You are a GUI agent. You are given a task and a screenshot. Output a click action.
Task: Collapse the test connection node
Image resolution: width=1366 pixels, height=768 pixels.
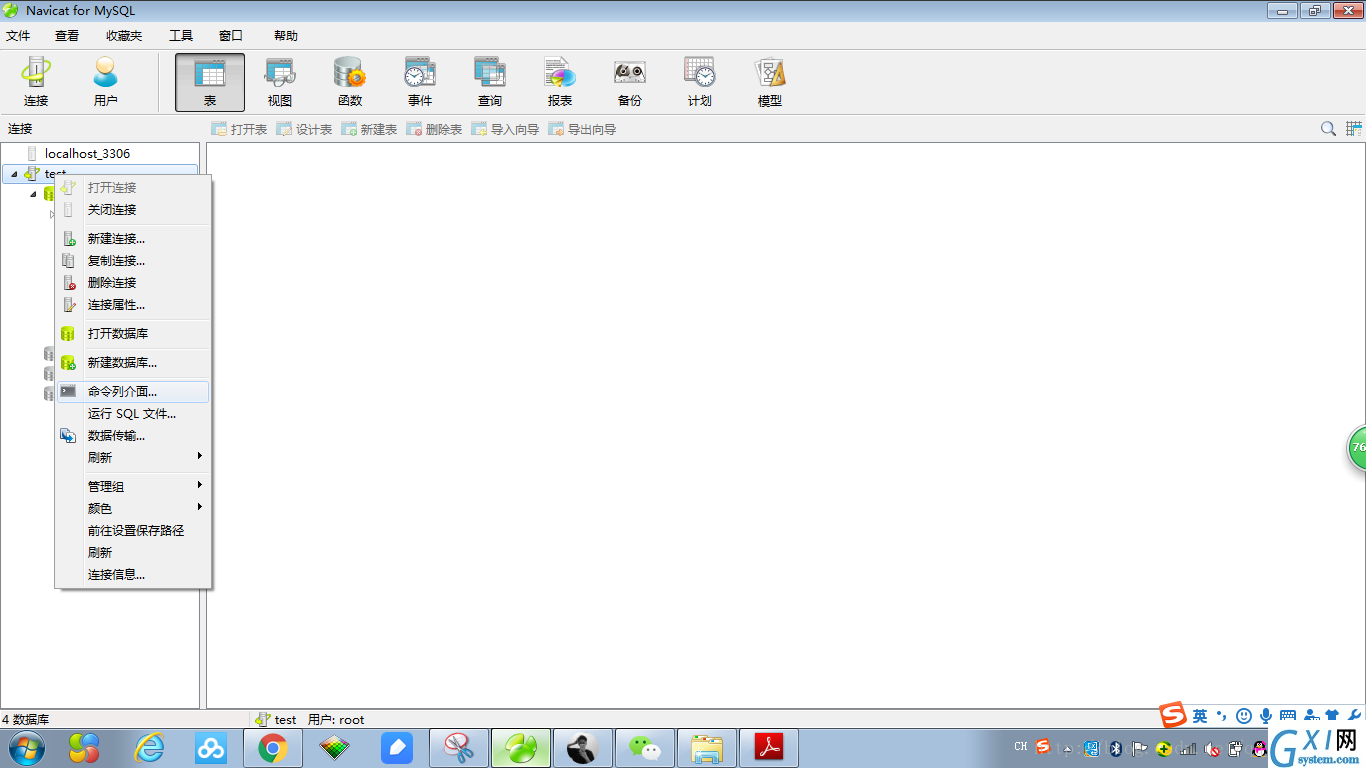(14, 174)
